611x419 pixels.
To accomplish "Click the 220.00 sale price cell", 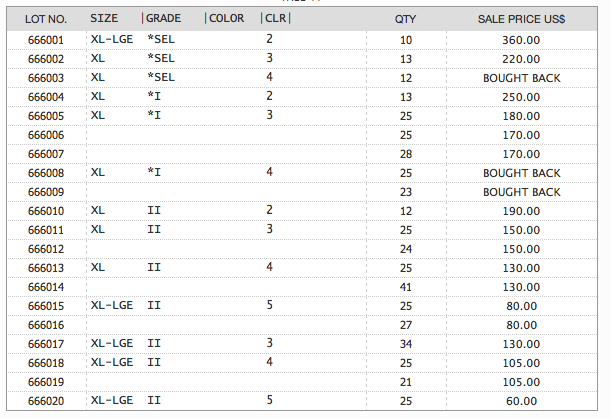I will 521,59.
